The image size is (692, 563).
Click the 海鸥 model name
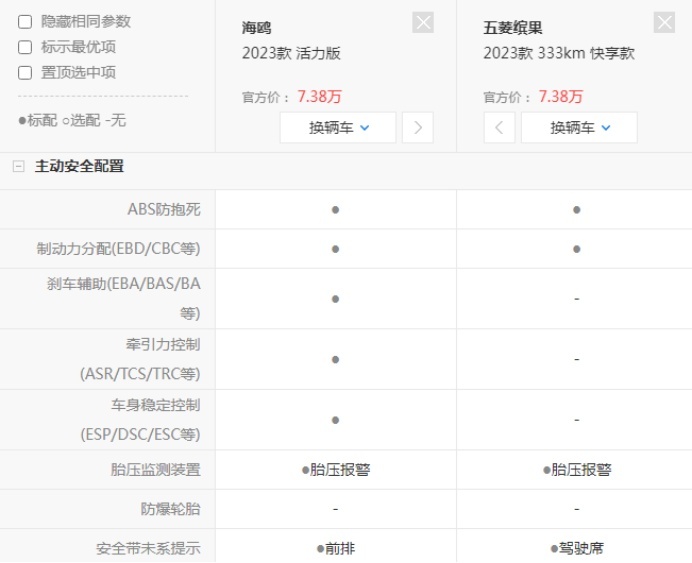(256, 28)
